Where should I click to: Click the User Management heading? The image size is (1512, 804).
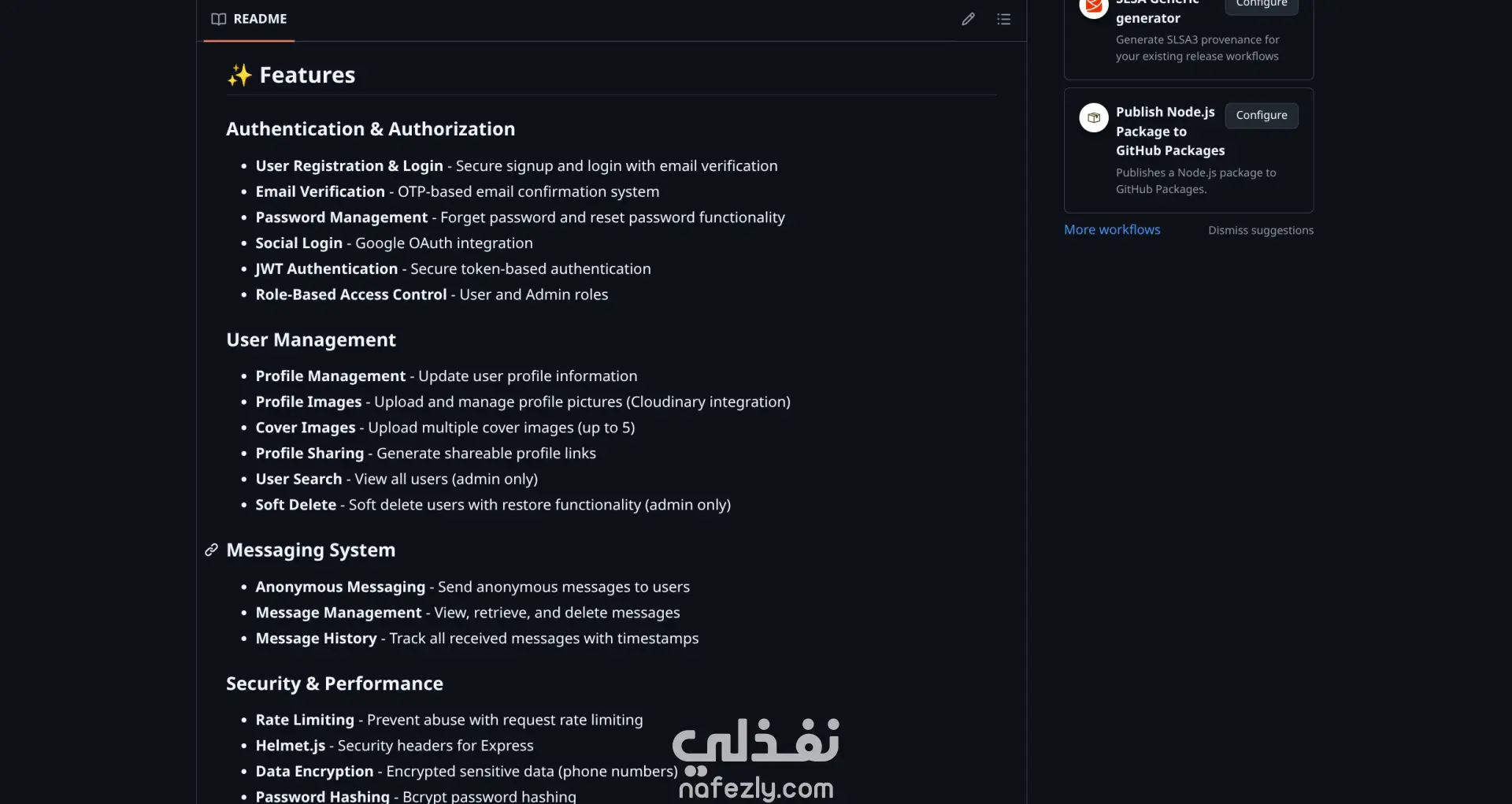[311, 340]
